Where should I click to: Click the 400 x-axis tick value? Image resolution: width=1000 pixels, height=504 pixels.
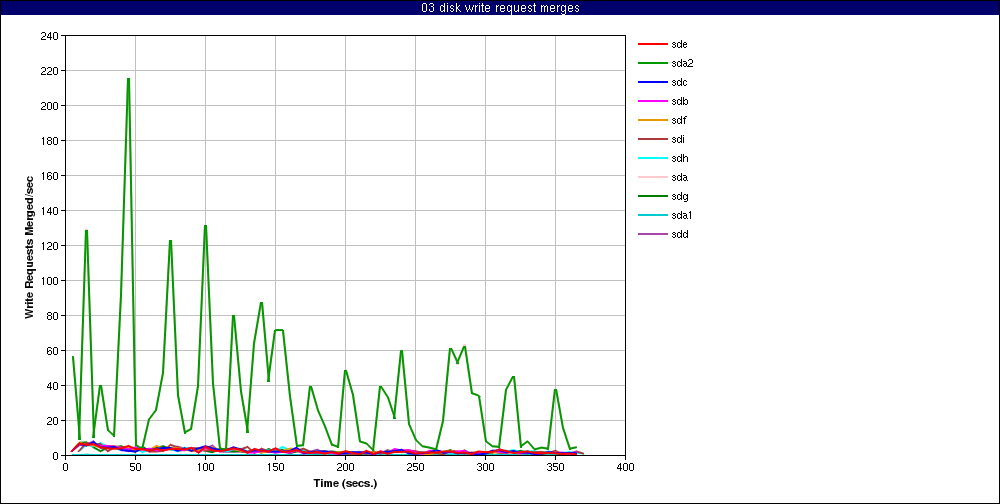pos(625,467)
